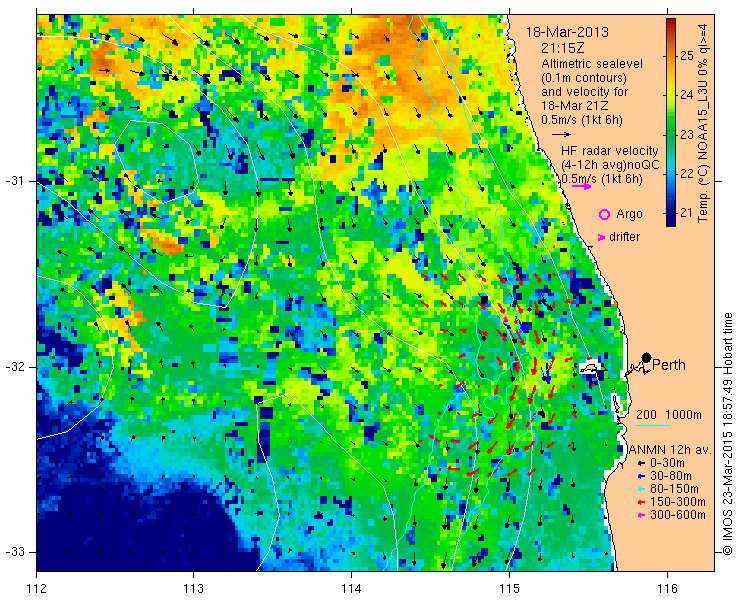The width and height of the screenshot is (740, 600).
Task: Click the dark red top of temperature colorbar
Action: point(671,22)
